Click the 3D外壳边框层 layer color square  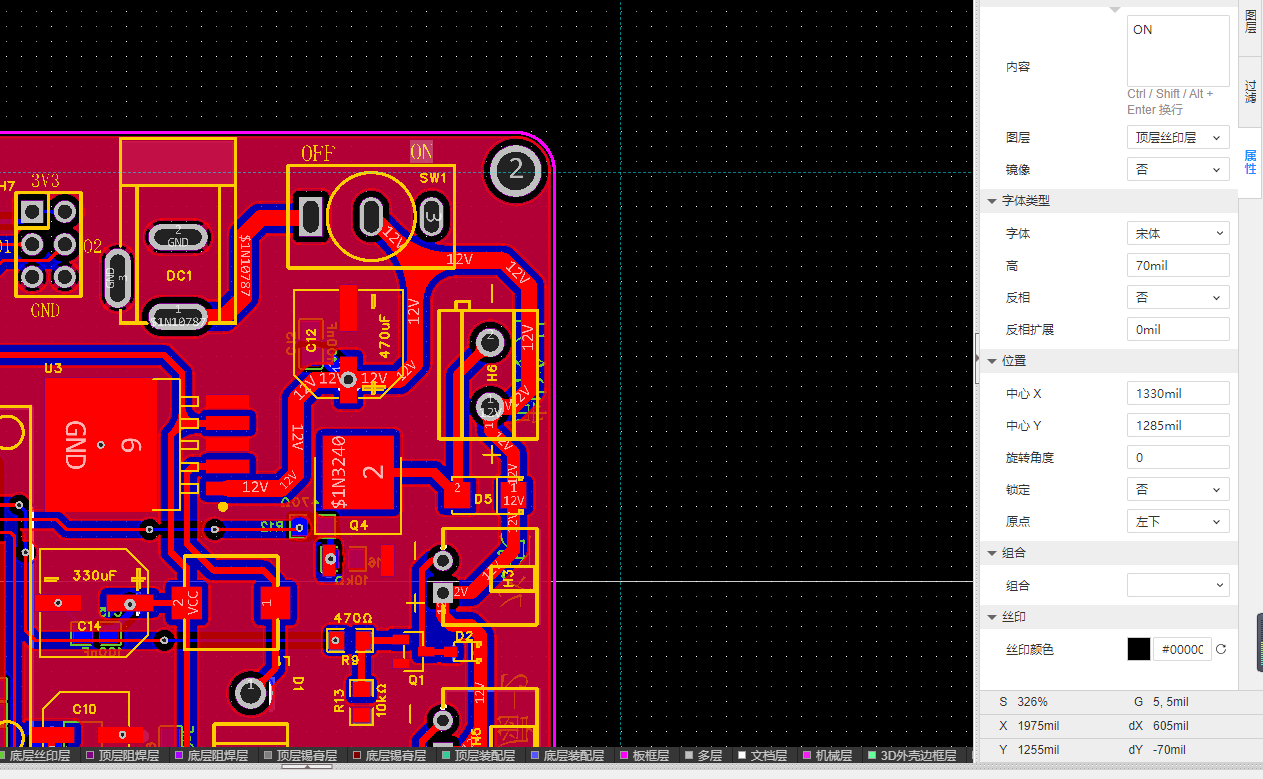(x=872, y=755)
